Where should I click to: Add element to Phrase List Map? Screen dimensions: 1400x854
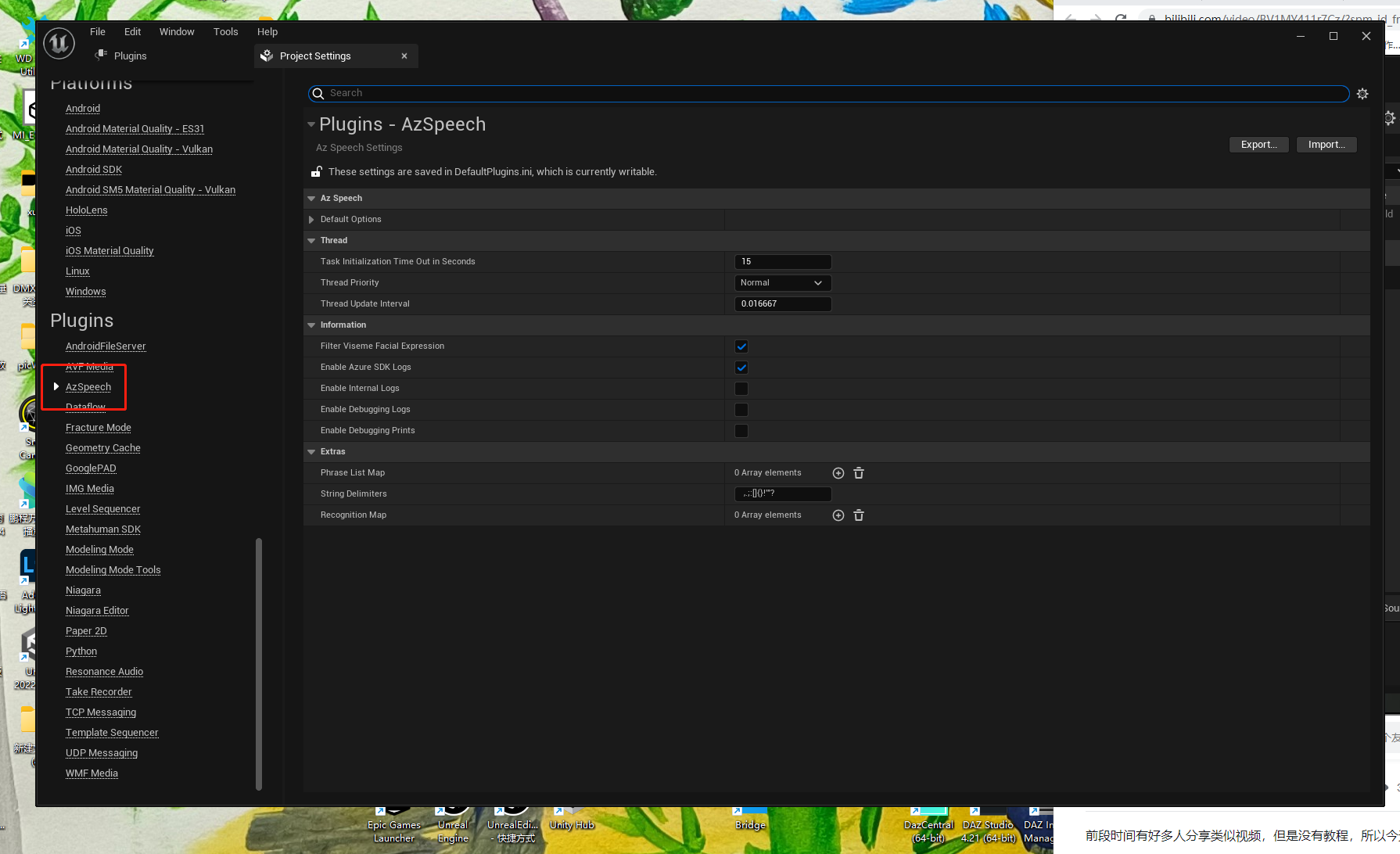(838, 473)
